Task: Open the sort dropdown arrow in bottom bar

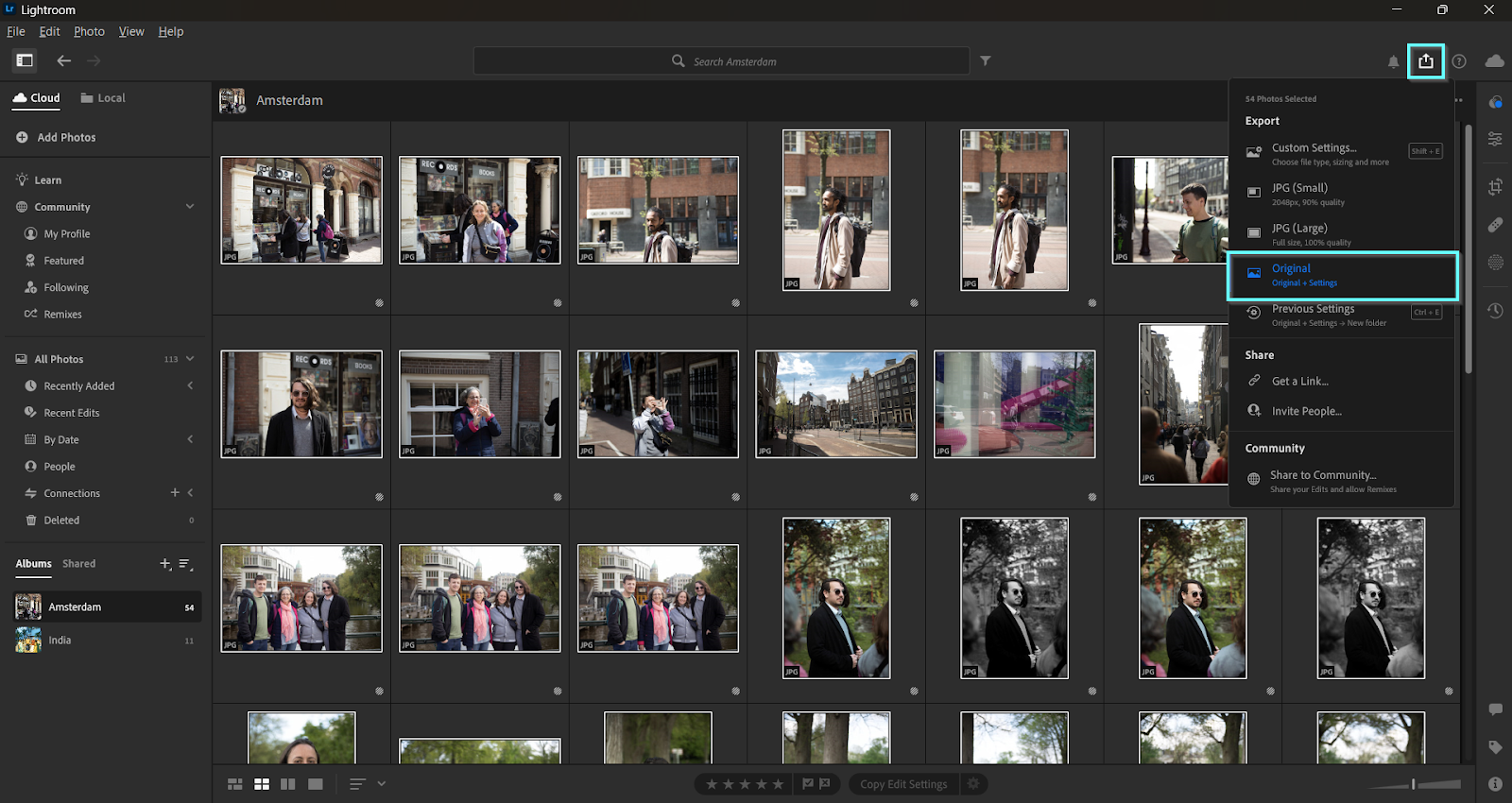Action: pyautogui.click(x=382, y=784)
